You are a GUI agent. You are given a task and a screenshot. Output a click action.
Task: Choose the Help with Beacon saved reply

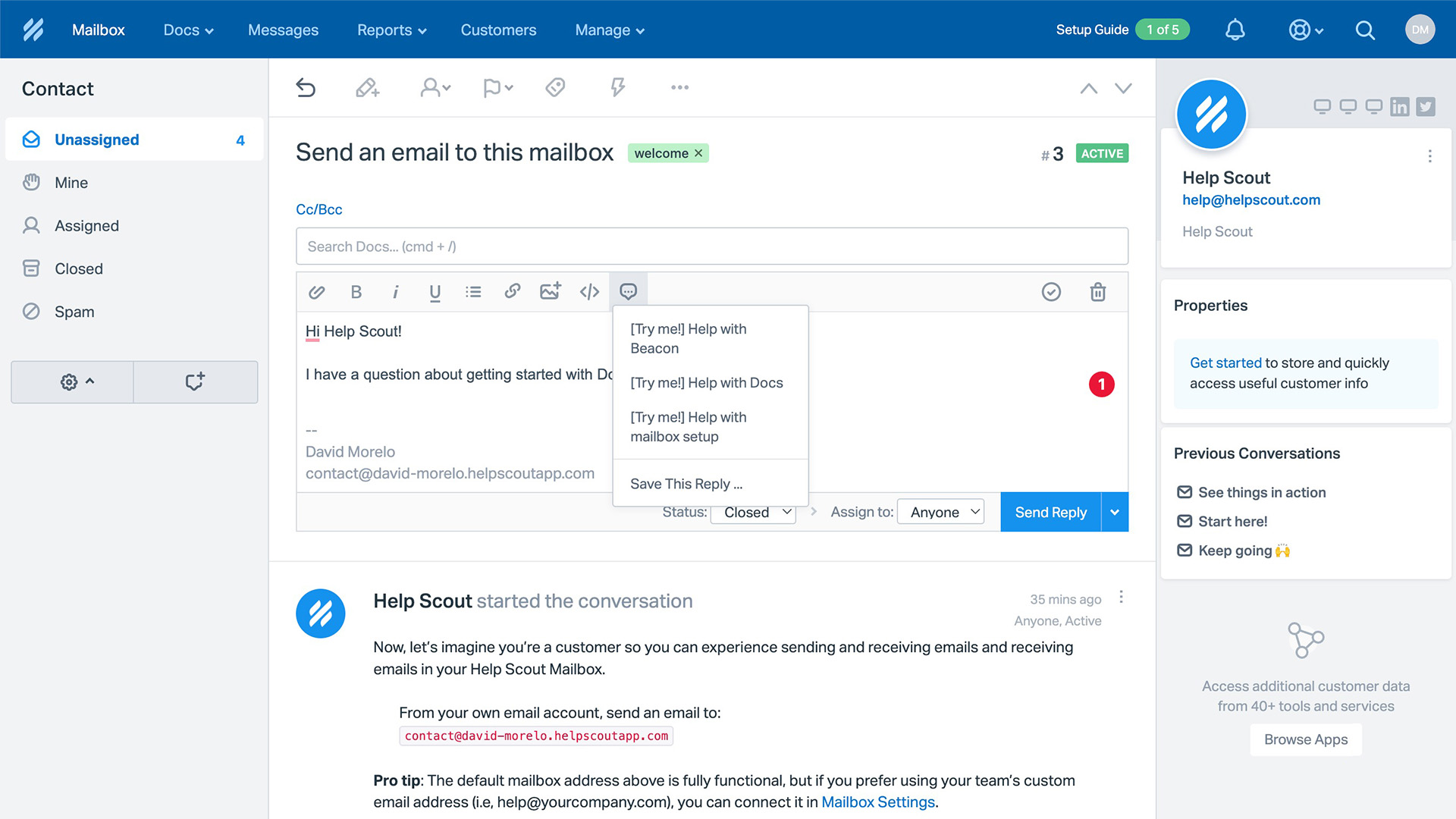click(x=711, y=339)
